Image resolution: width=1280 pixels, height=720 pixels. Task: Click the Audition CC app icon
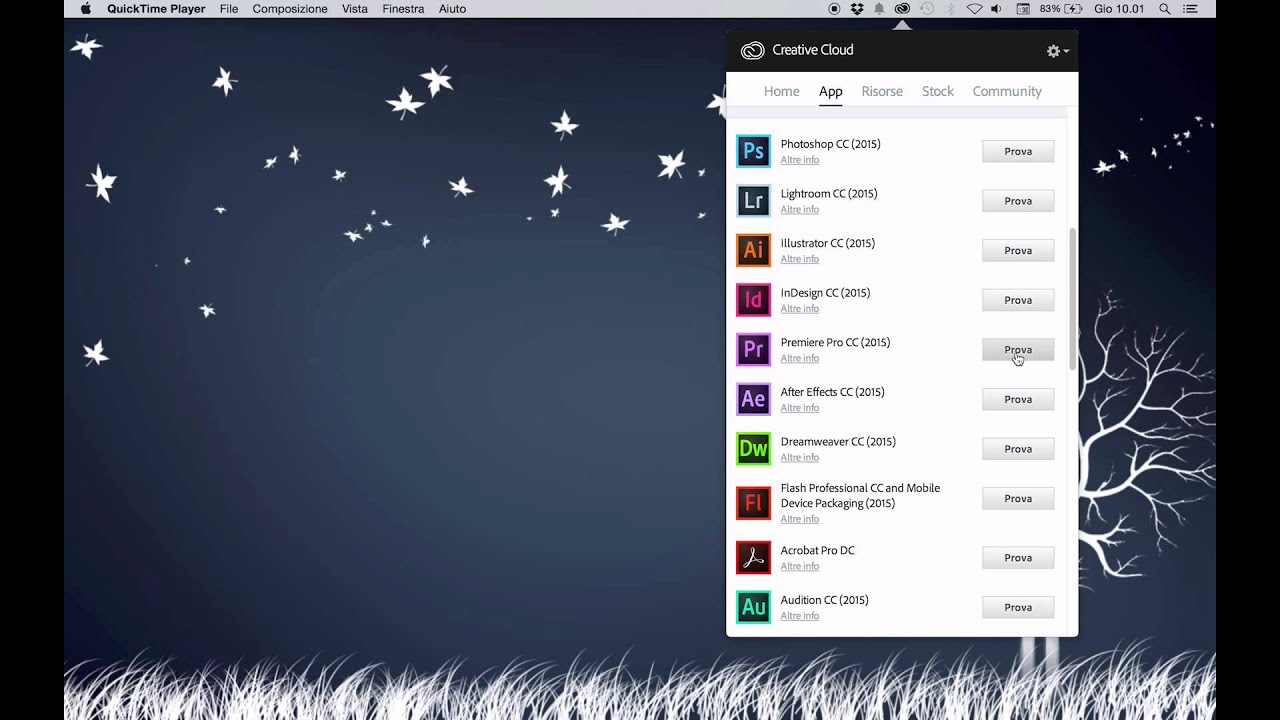click(753, 607)
